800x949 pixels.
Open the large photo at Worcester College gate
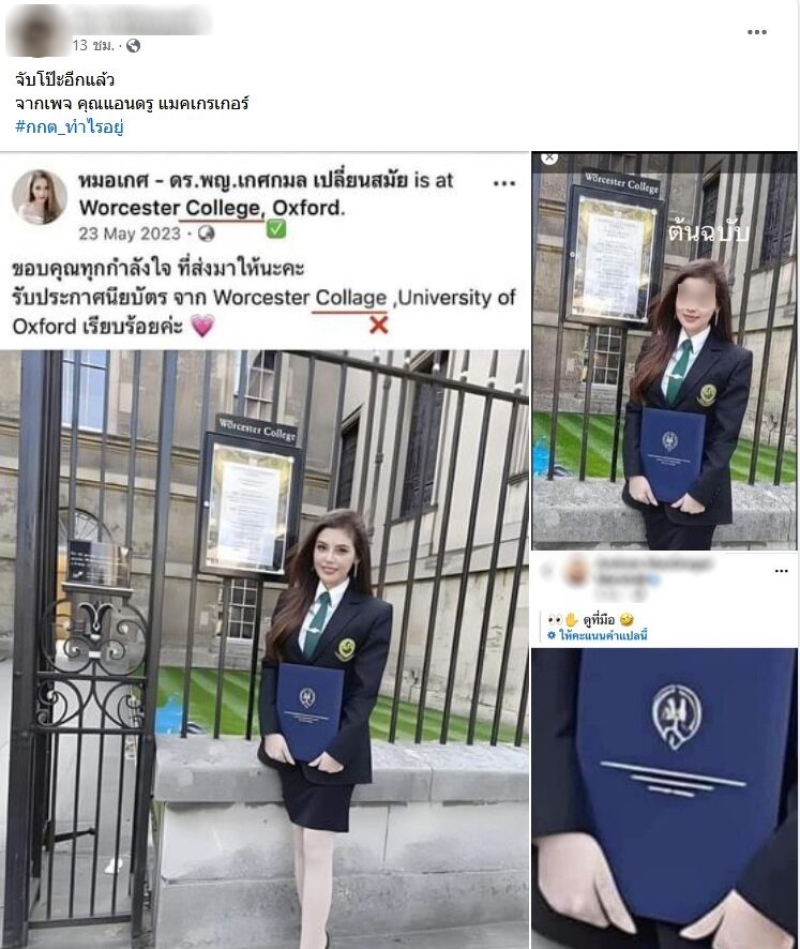click(264, 649)
